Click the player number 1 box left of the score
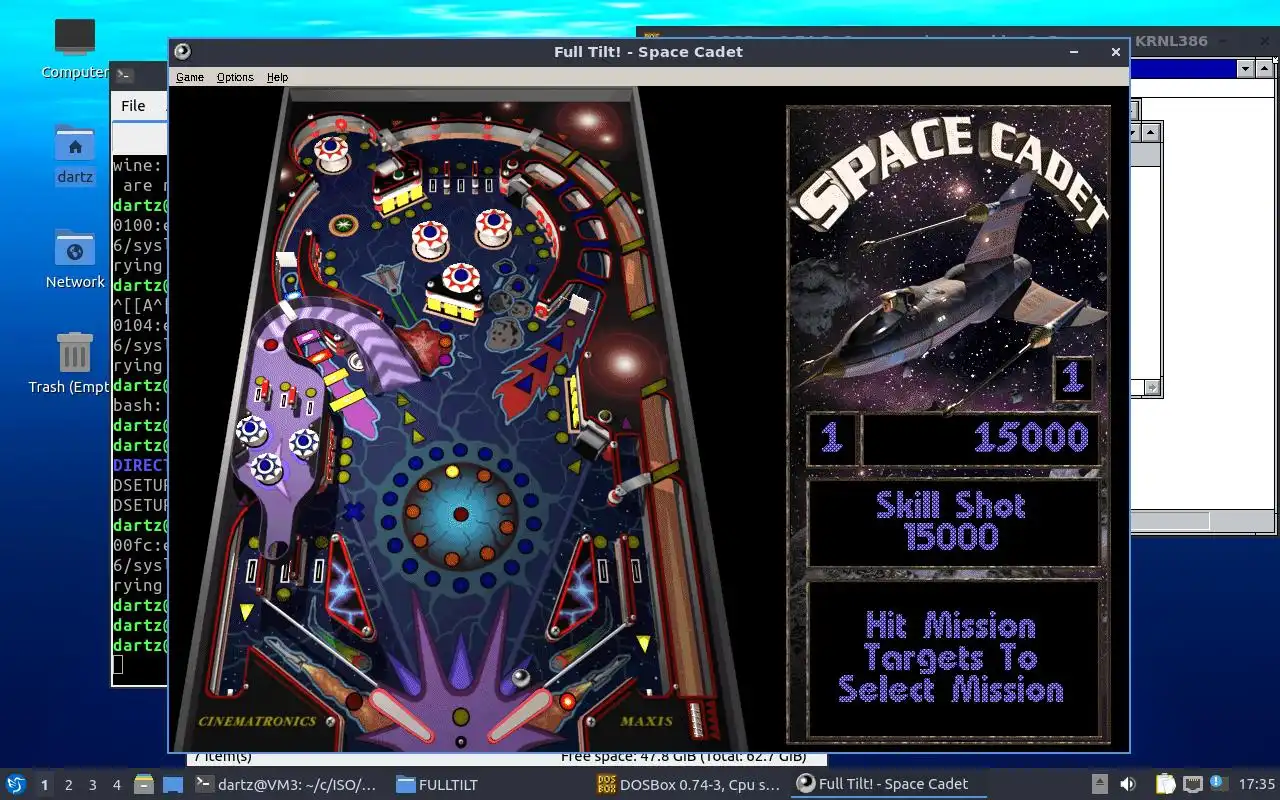The width and height of the screenshot is (1280, 800). coord(832,438)
